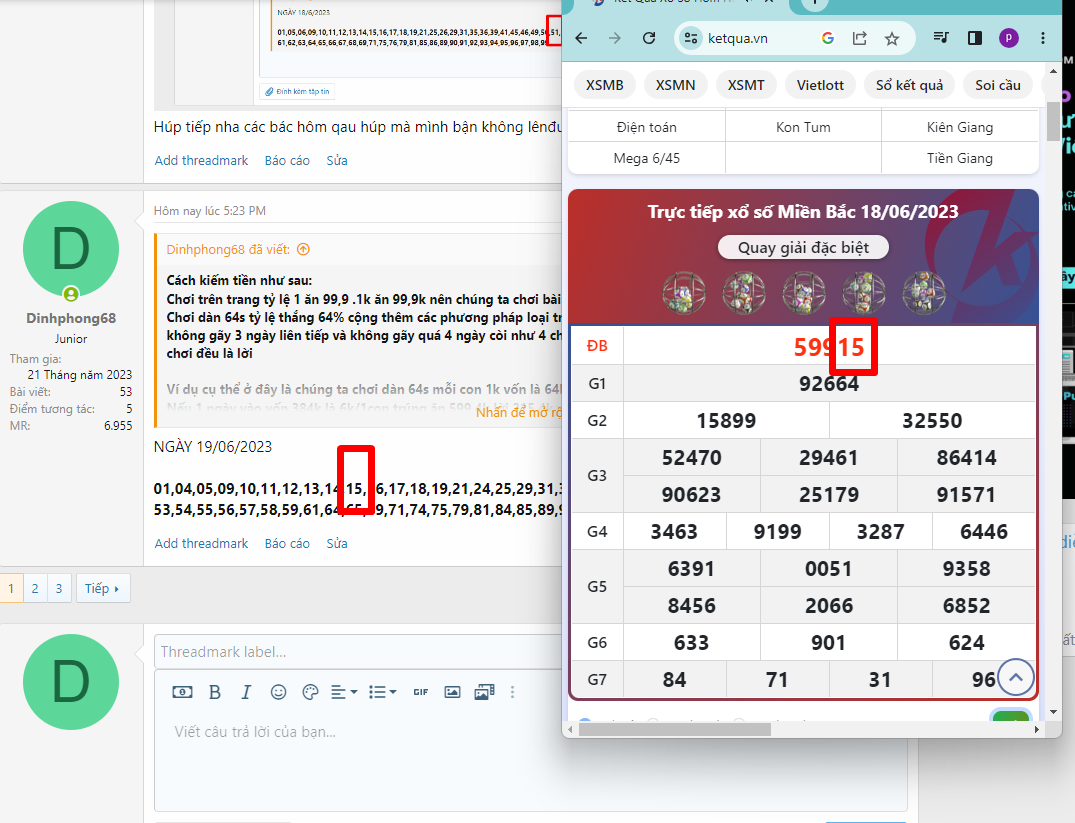This screenshot has width=1075, height=823.
Task: Select G1 result number 92664
Action: pyautogui.click(x=829, y=384)
